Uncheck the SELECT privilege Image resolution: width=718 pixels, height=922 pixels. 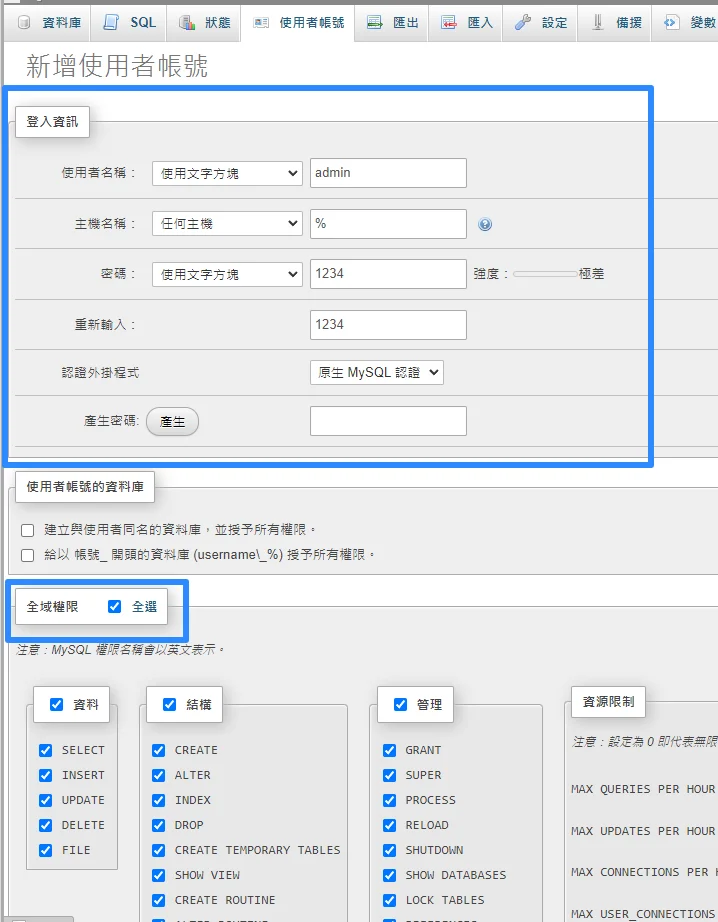pyautogui.click(x=45, y=750)
